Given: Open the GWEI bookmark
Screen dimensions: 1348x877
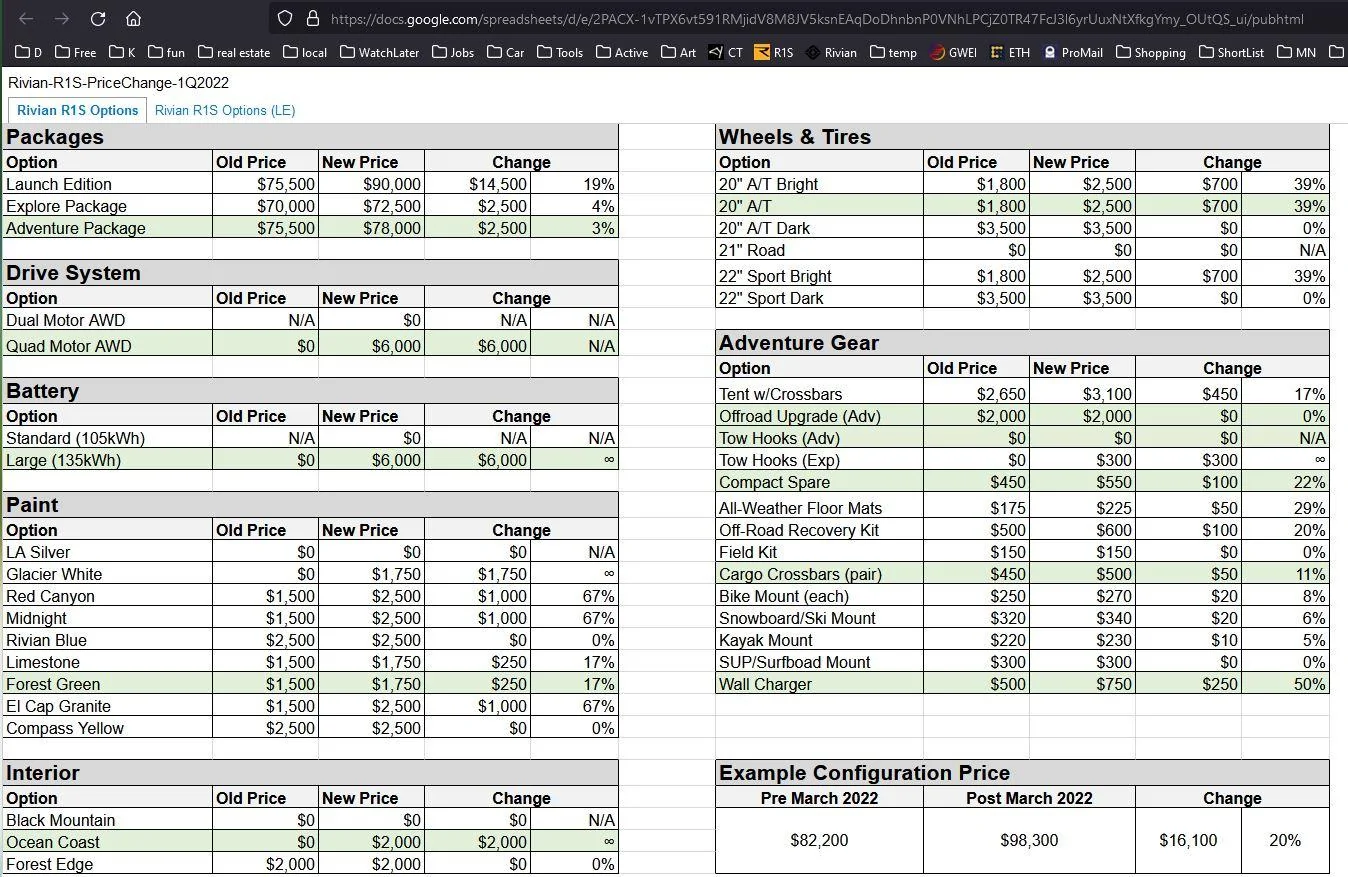Looking at the screenshot, I should click(x=953, y=52).
